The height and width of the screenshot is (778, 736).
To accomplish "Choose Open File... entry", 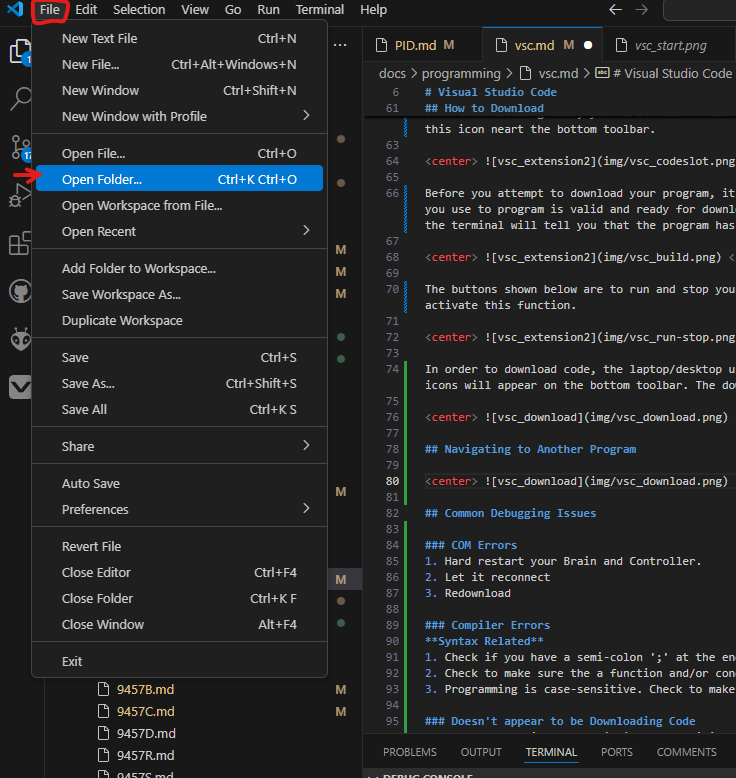I will tap(179, 154).
